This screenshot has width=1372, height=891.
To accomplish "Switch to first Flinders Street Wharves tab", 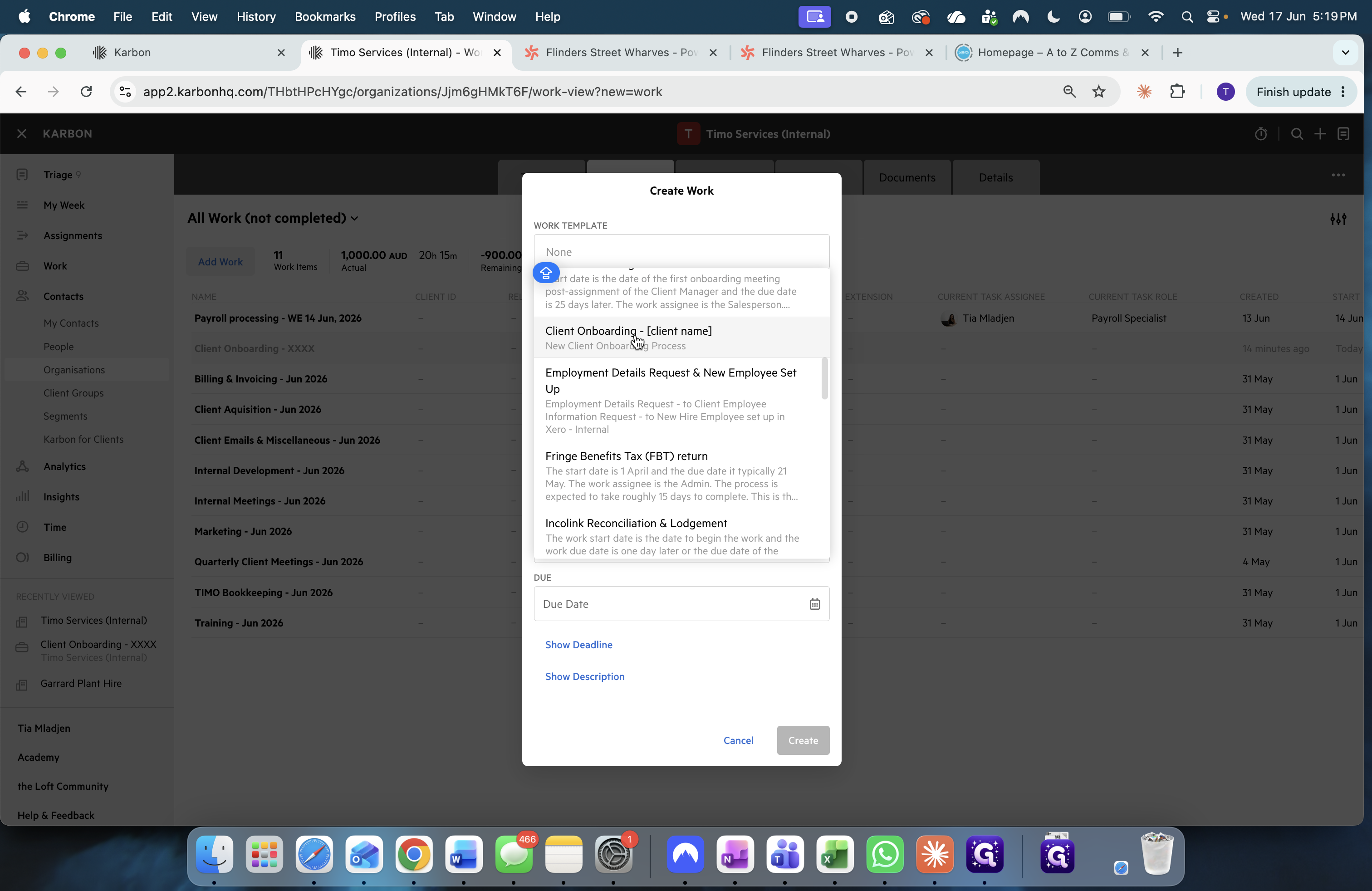I will pos(621,53).
